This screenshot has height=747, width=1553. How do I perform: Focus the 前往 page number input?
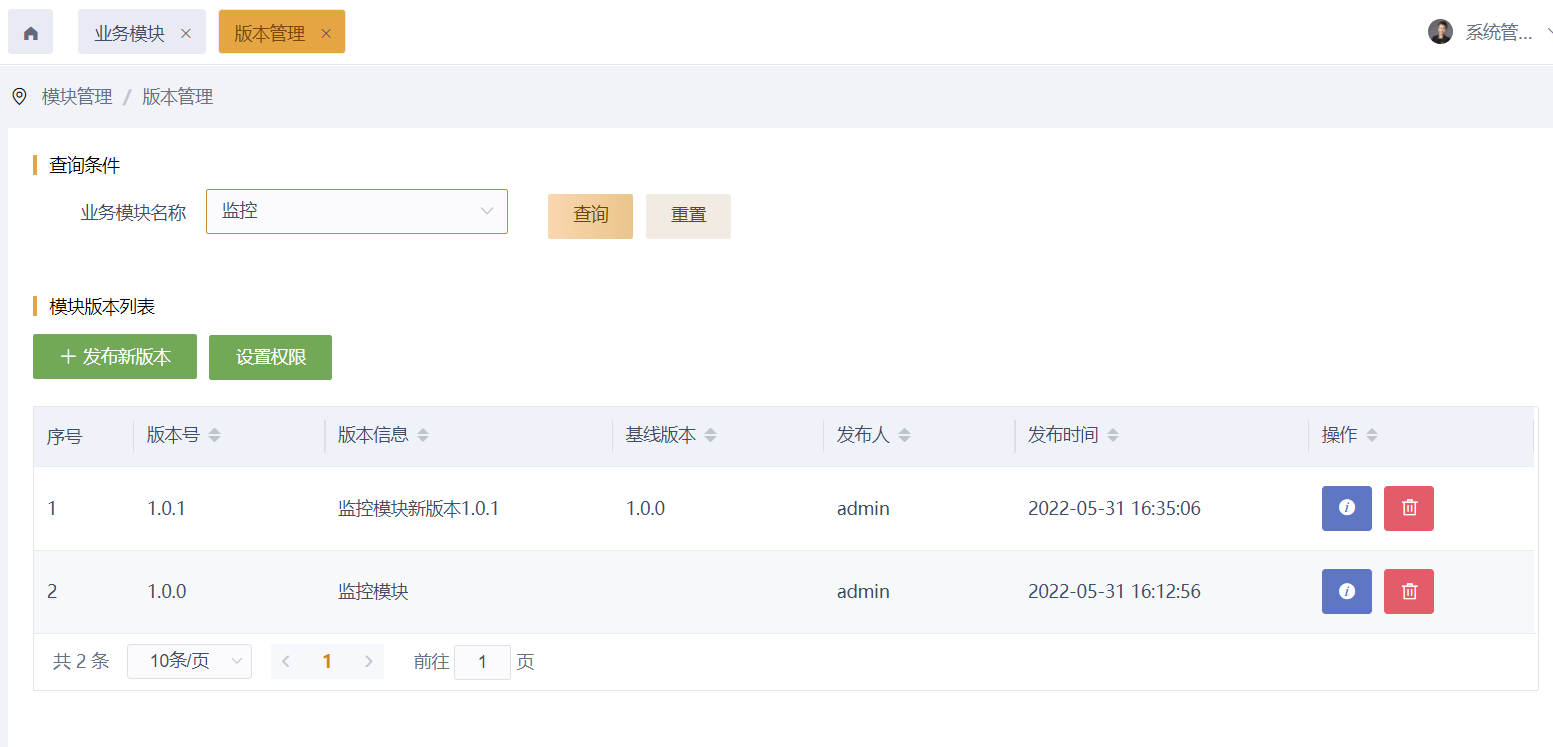click(482, 662)
